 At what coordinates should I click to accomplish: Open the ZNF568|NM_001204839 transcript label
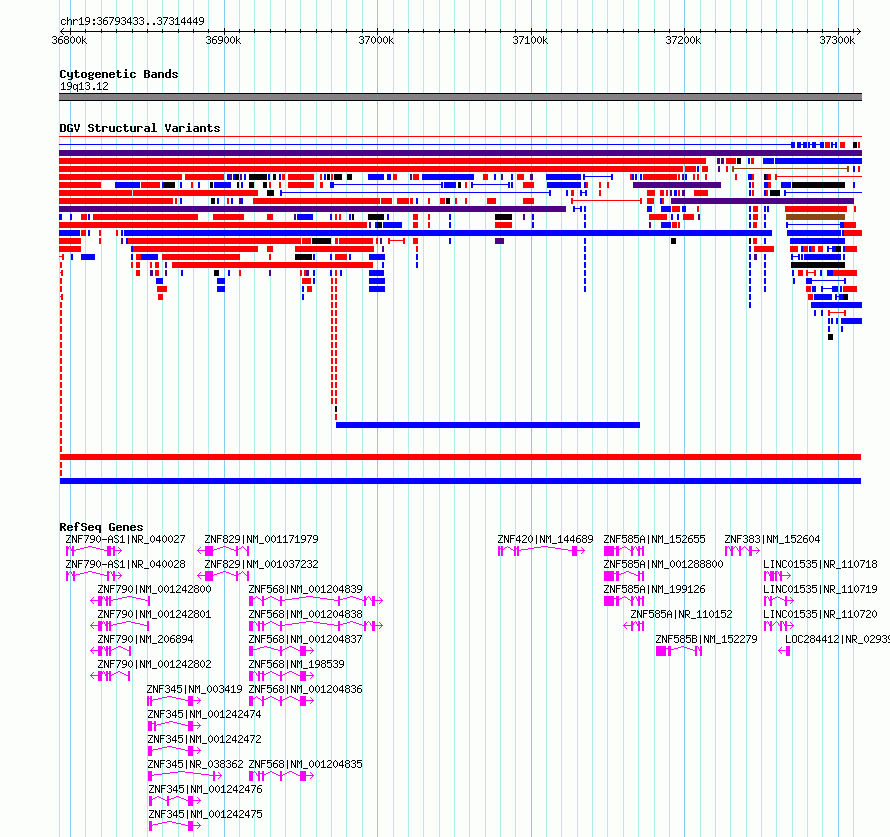click(305, 589)
